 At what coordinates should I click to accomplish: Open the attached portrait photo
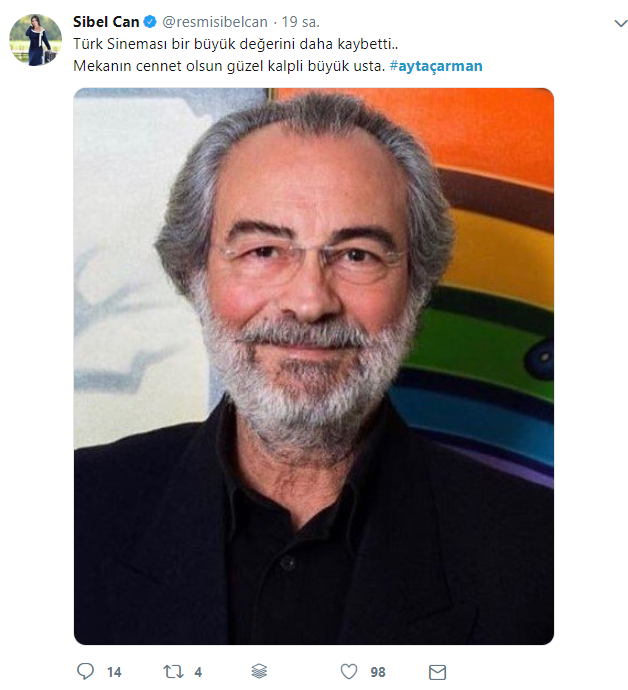tap(314, 366)
